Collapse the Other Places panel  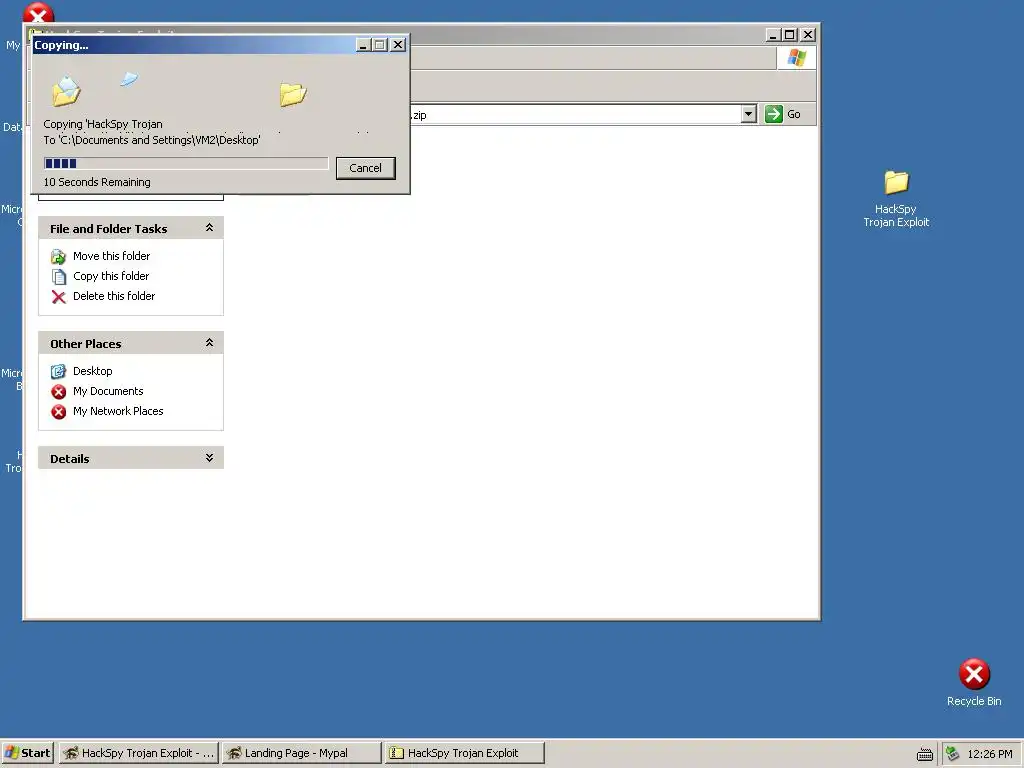point(210,343)
